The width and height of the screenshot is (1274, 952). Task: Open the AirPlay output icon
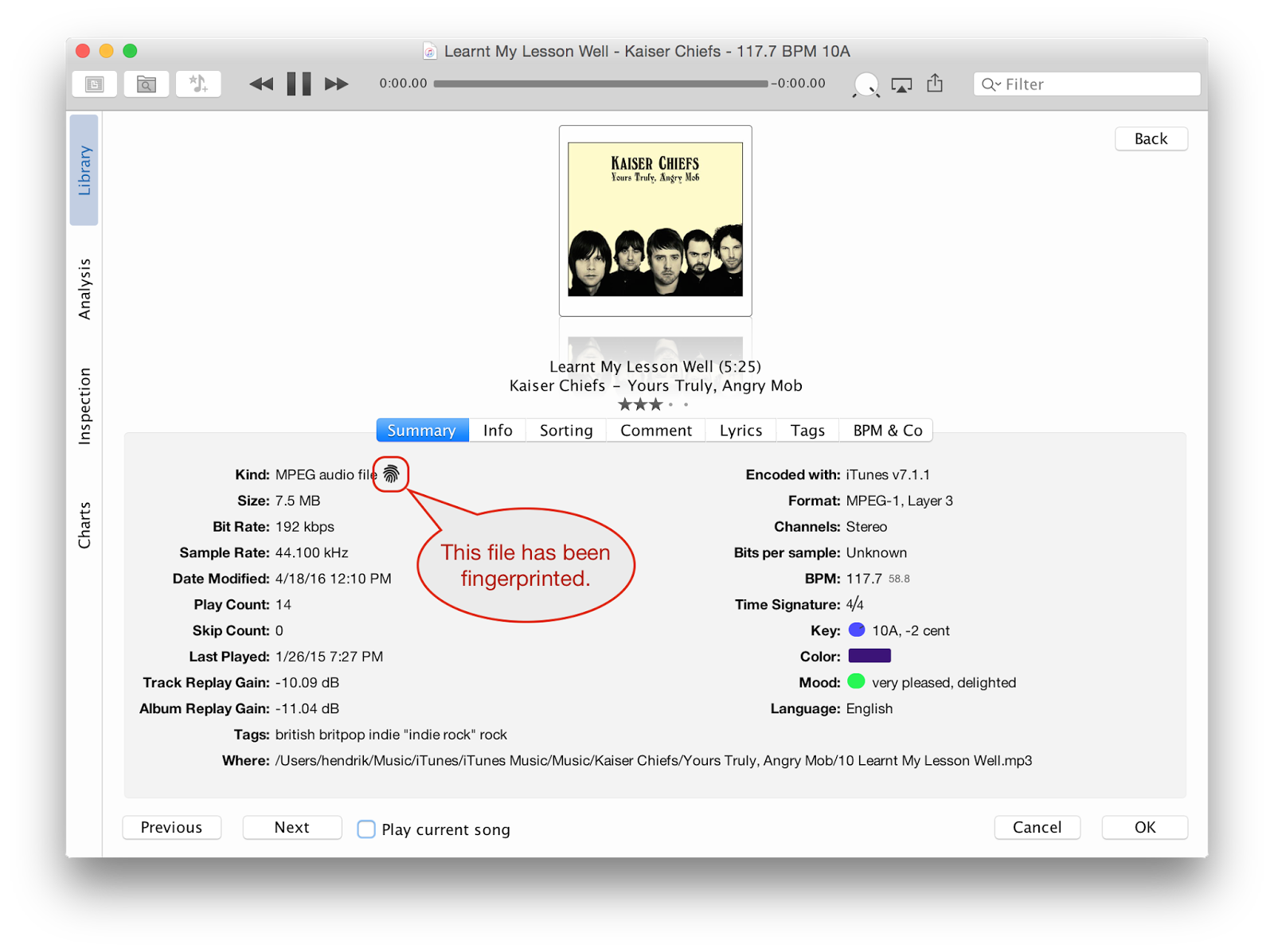coord(901,84)
